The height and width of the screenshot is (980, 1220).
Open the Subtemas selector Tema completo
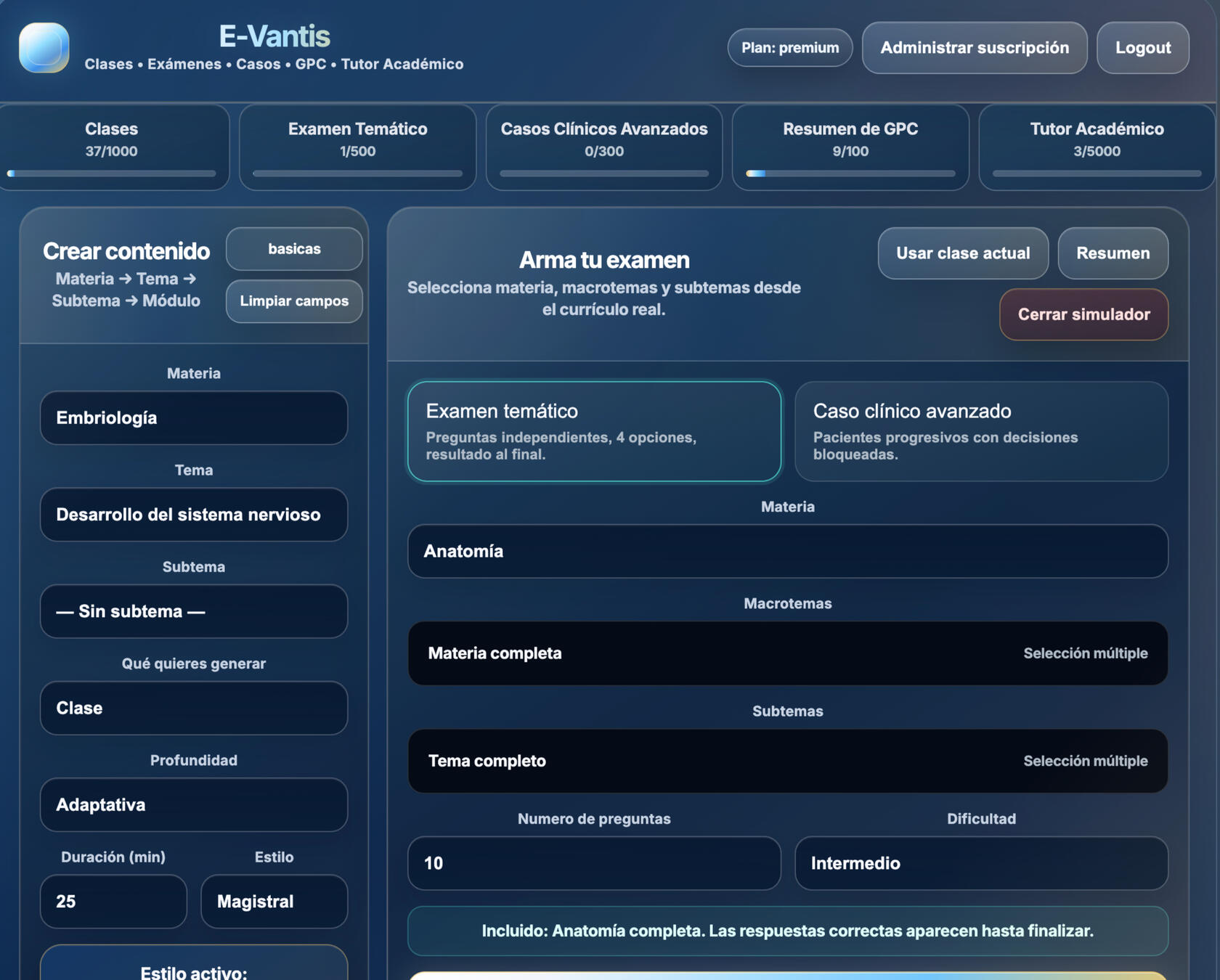(x=788, y=761)
